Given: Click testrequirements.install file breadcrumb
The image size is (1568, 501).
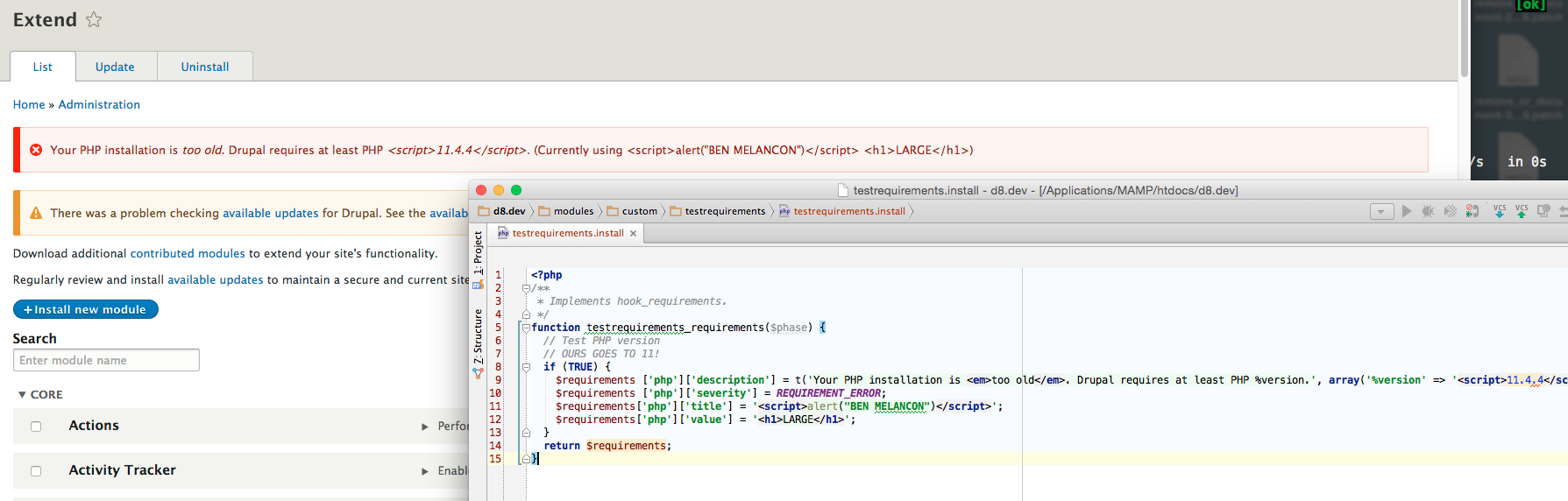Looking at the screenshot, I should tap(842, 211).
